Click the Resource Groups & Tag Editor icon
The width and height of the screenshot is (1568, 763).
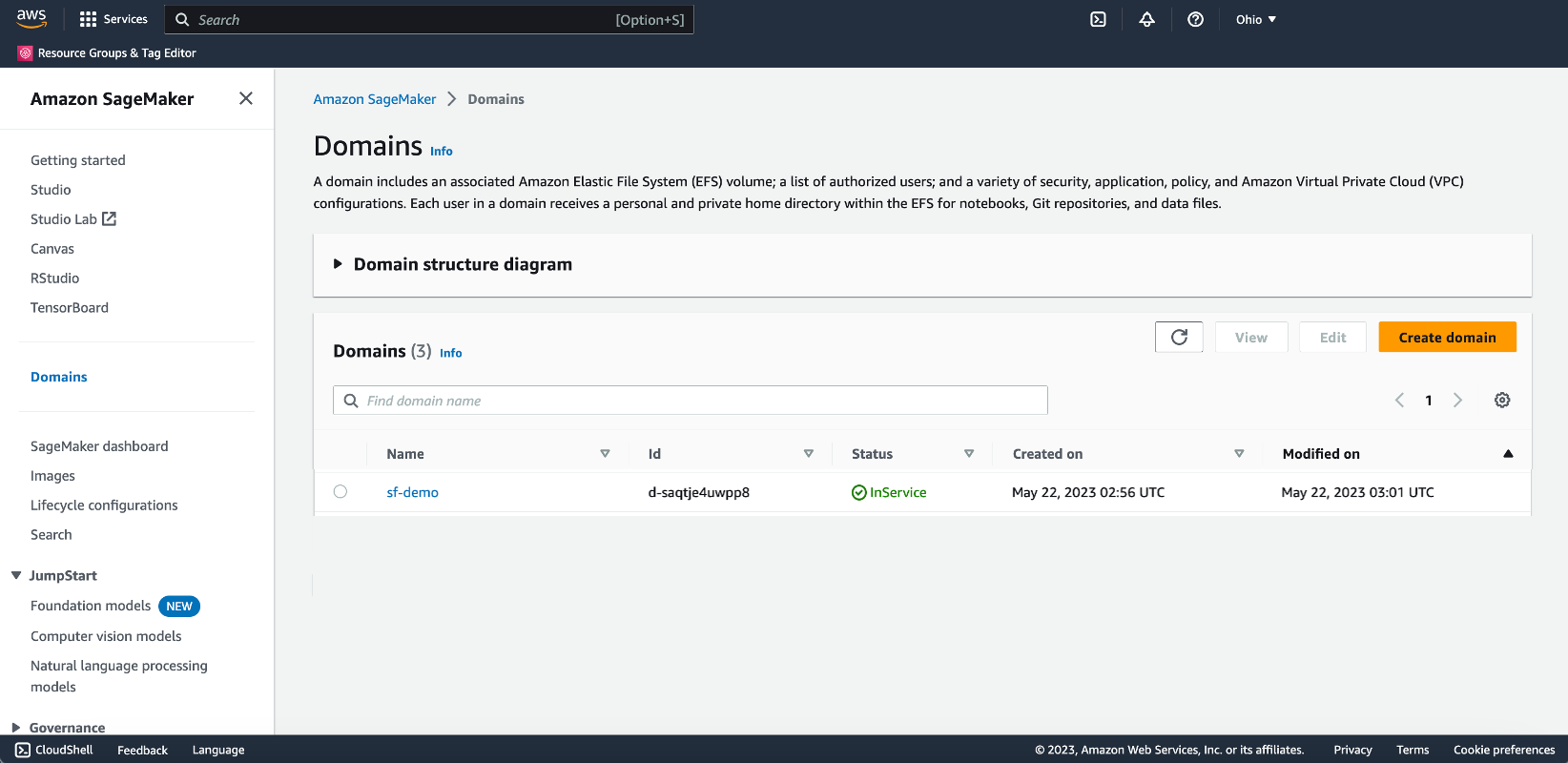click(x=25, y=53)
